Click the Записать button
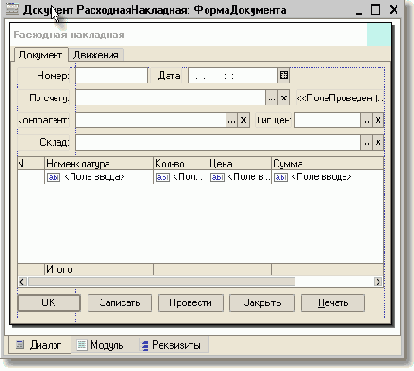Viewport: 414px width, 371px height. coord(120,303)
